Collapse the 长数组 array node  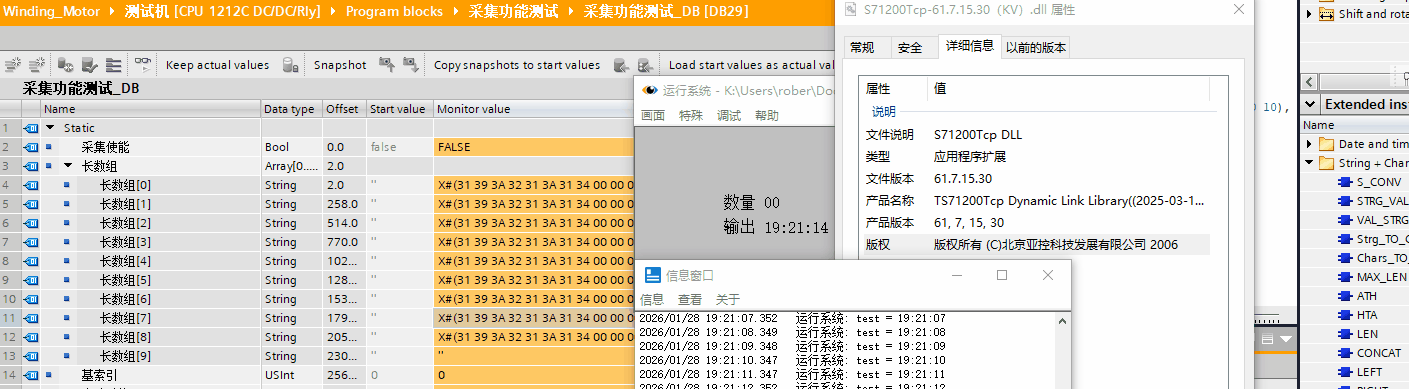pos(68,166)
